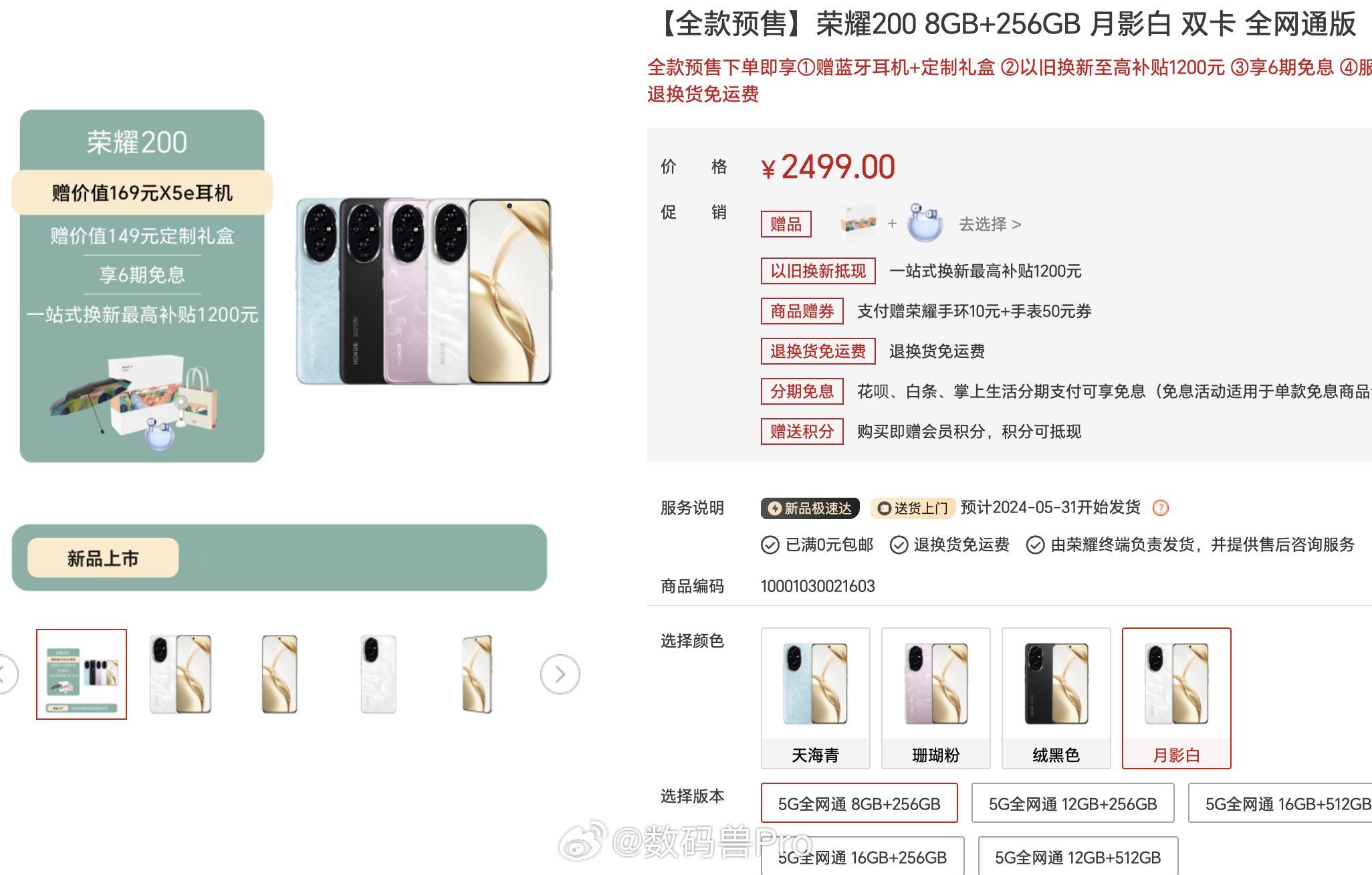1372x875 pixels.
Task: Choose the 天海青 color swatch
Action: coord(815,698)
